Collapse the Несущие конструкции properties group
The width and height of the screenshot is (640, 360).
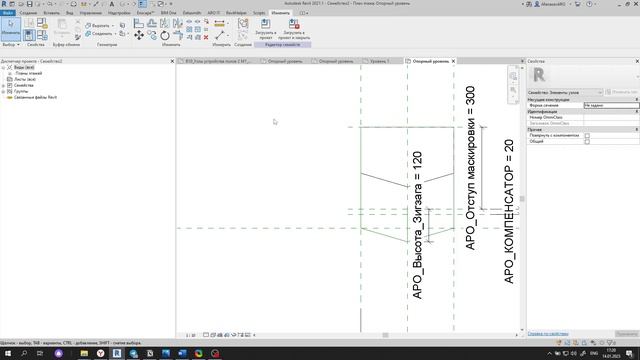(636, 100)
